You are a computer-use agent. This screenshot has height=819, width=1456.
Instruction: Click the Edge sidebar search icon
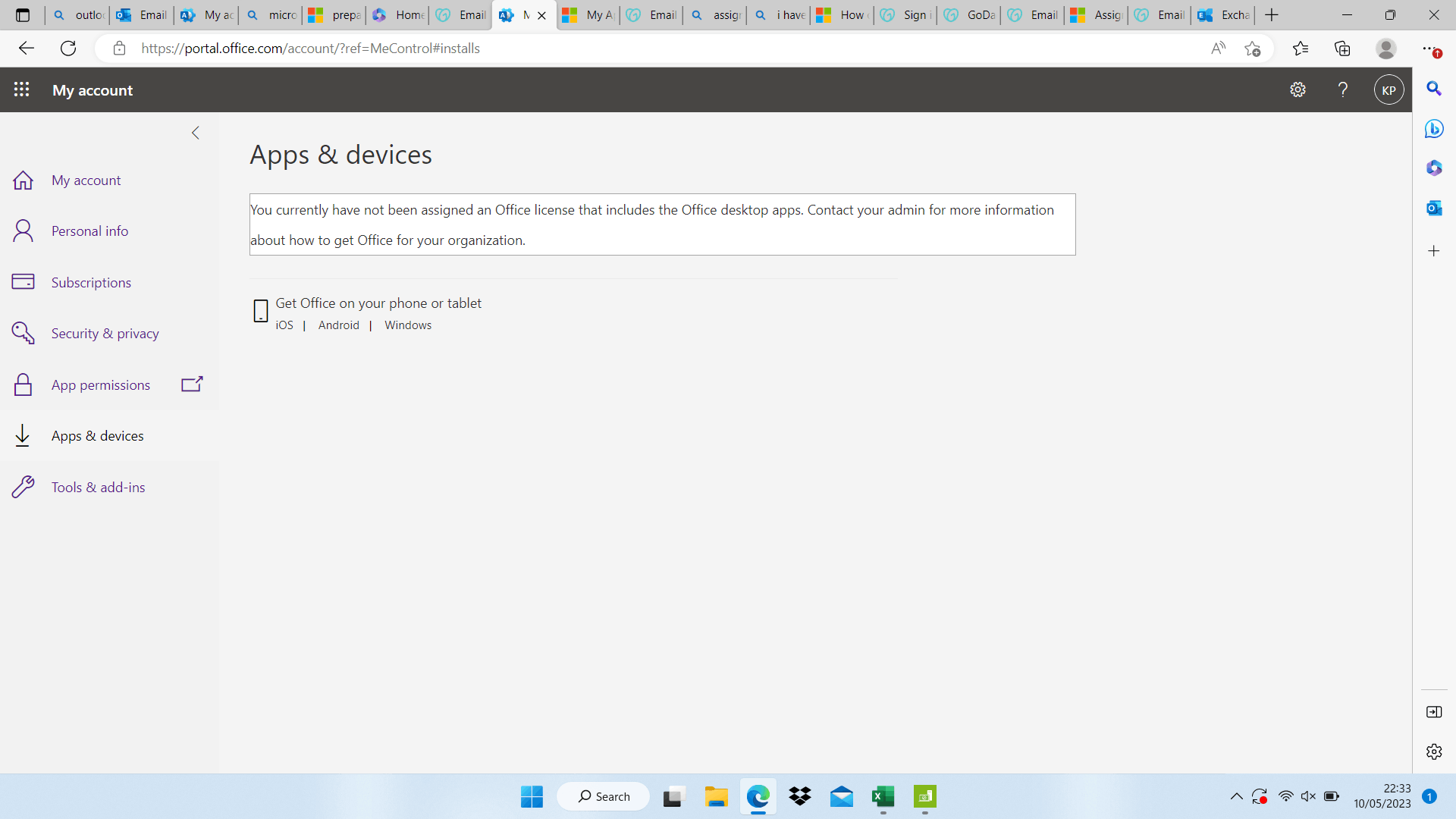(1433, 89)
